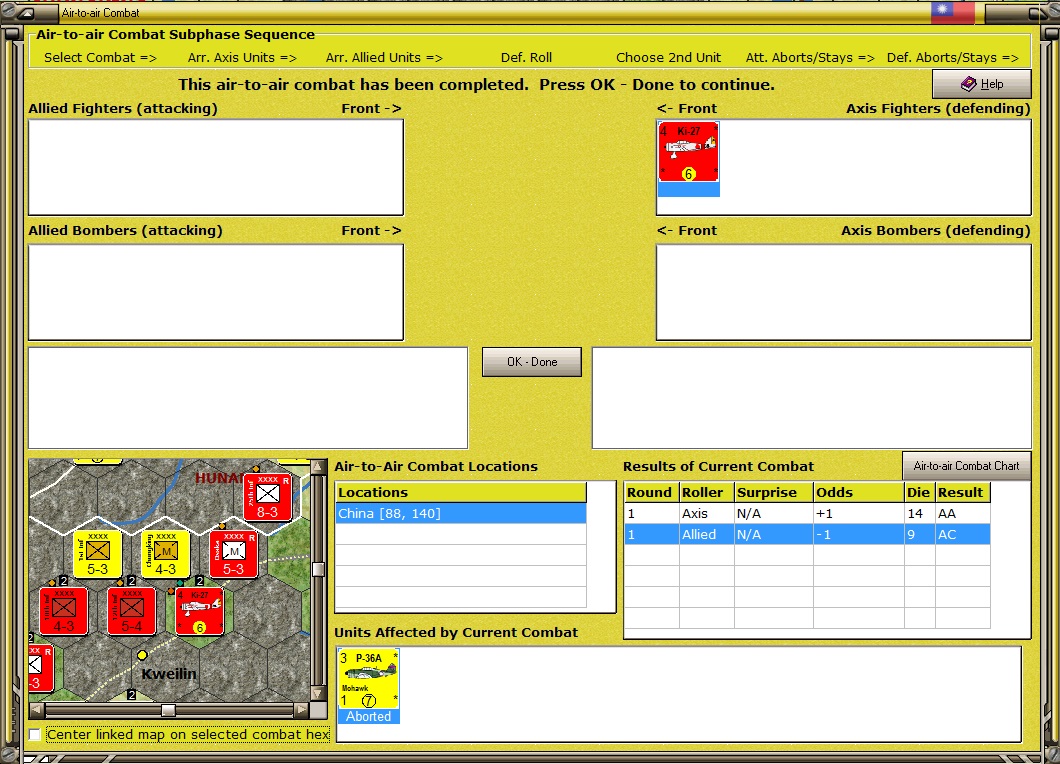Open the Help button
The width and height of the screenshot is (1060, 764).
click(x=982, y=84)
